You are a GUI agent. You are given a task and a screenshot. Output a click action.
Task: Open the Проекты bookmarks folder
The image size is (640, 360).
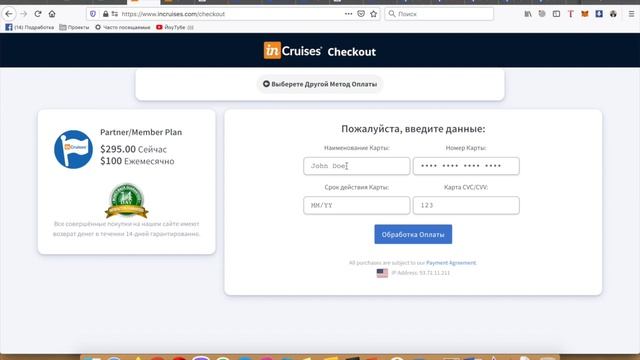pyautogui.click(x=74, y=27)
